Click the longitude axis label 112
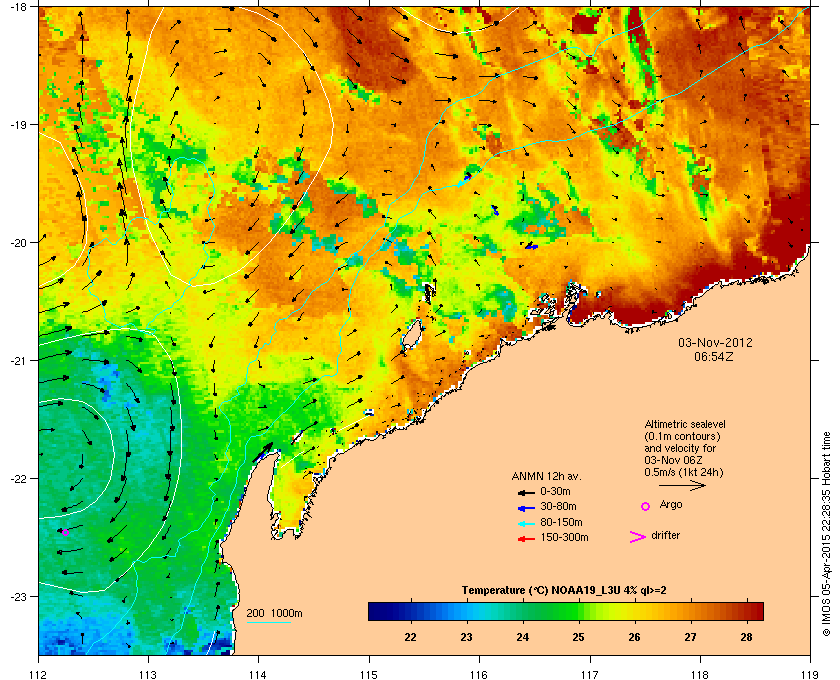Screen dimensions: 840x680 [39, 674]
